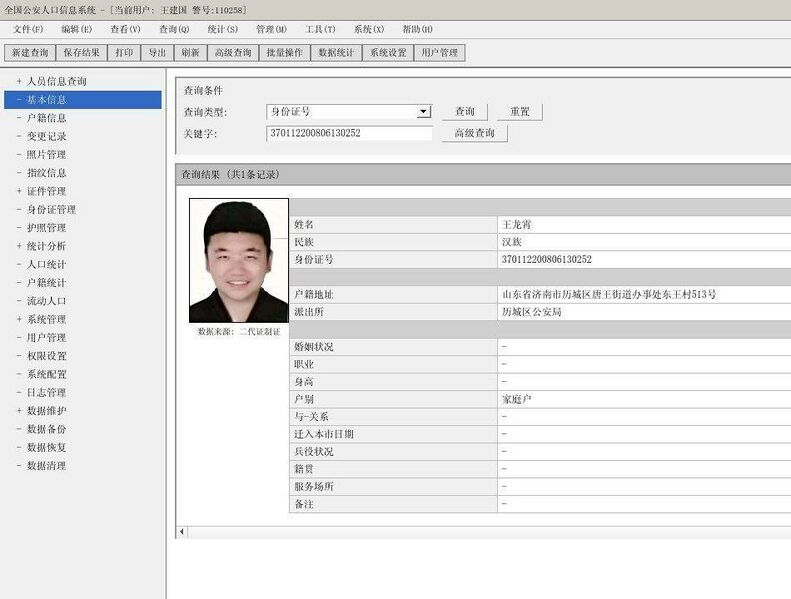Click the 户籍地址 value cell

tap(644, 295)
